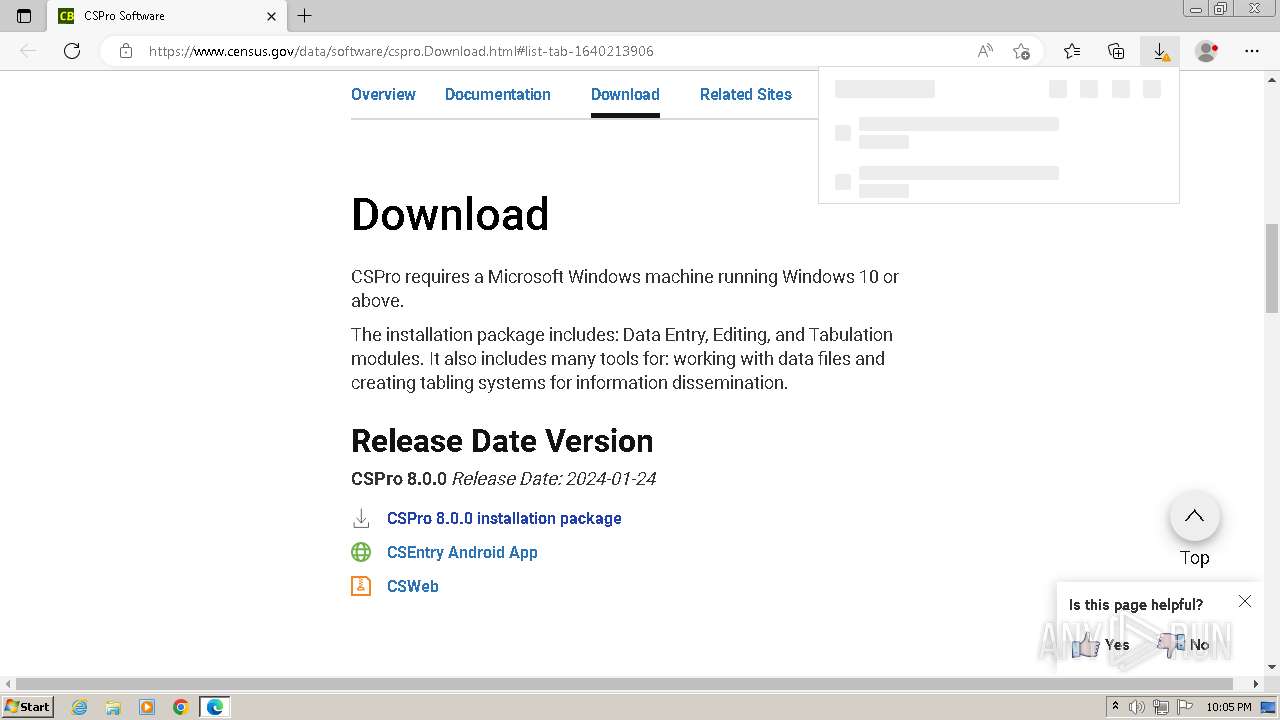Screen dimensions: 1280x720
Task: Open the volume speaker tray icon
Action: [x=1137, y=707]
